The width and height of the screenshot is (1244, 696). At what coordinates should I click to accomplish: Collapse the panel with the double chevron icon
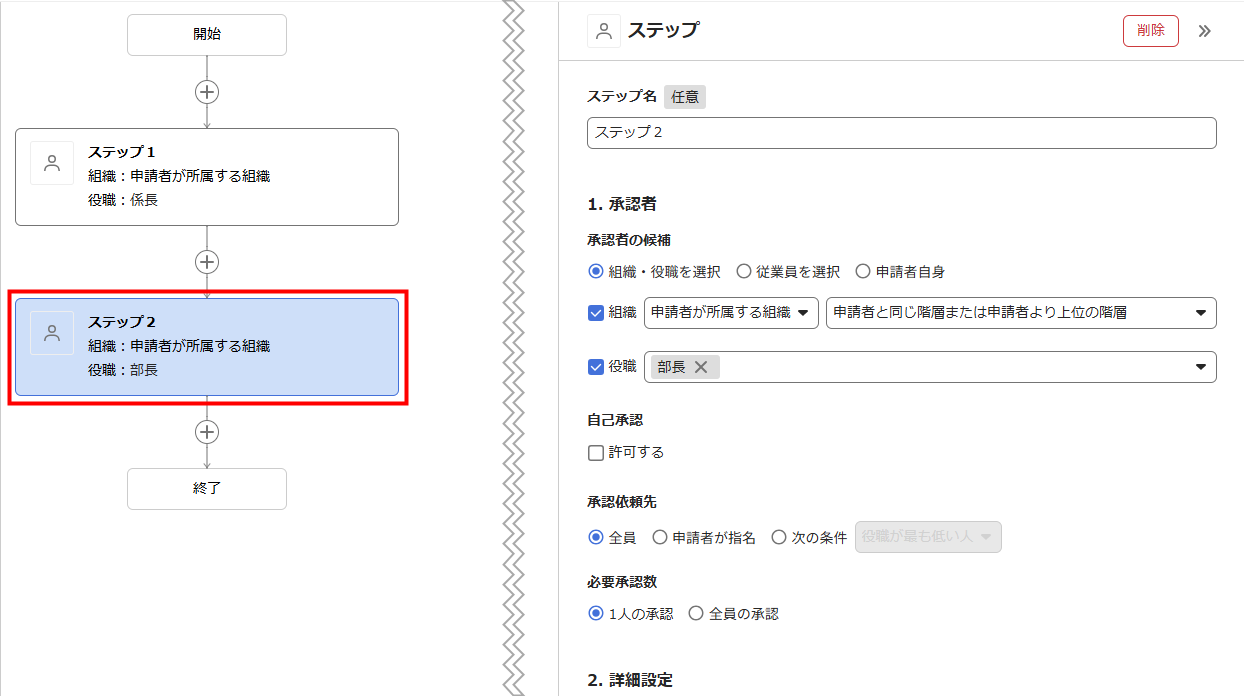pyautogui.click(x=1204, y=31)
